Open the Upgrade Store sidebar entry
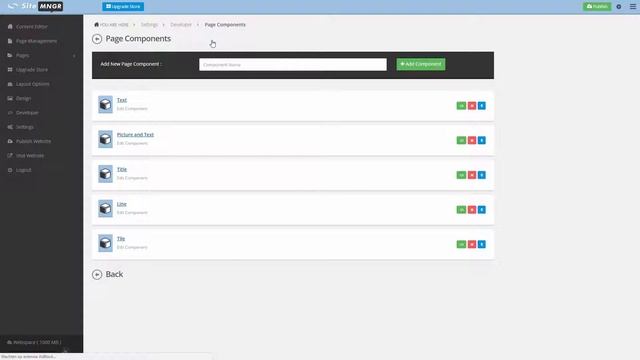The height and width of the screenshot is (360, 640). (x=31, y=70)
